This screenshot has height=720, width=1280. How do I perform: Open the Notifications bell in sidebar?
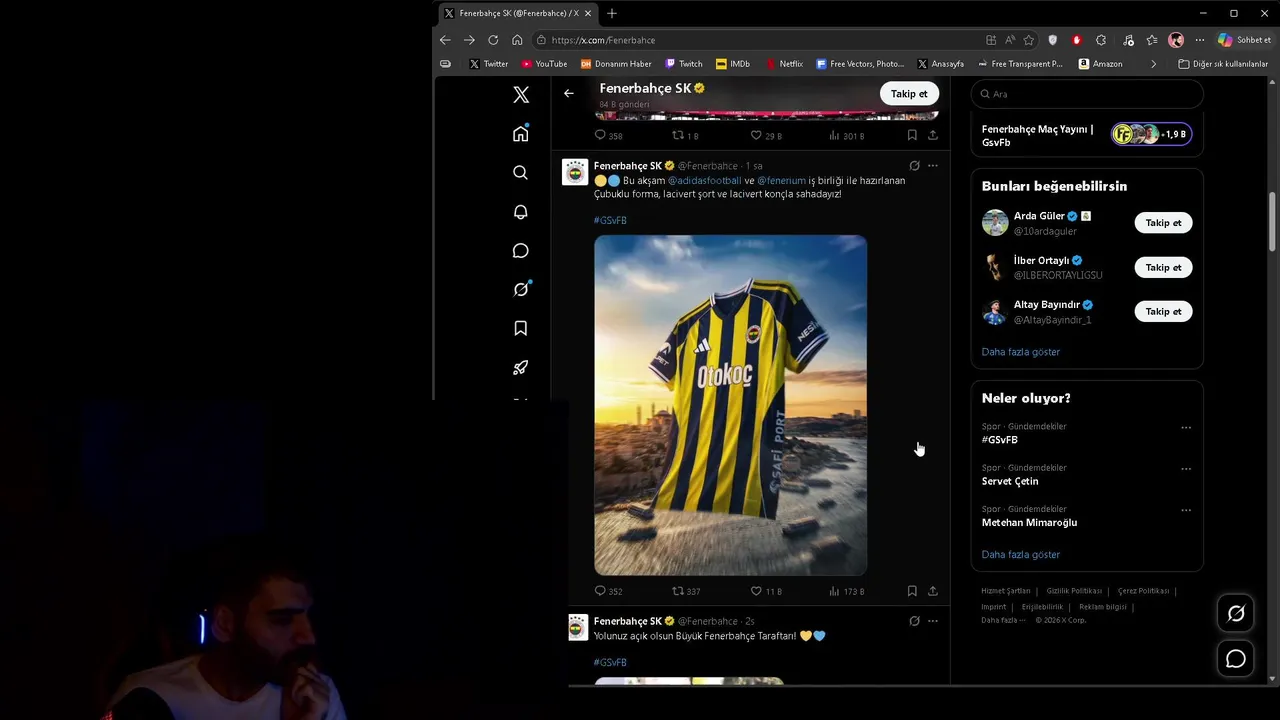tap(520, 212)
